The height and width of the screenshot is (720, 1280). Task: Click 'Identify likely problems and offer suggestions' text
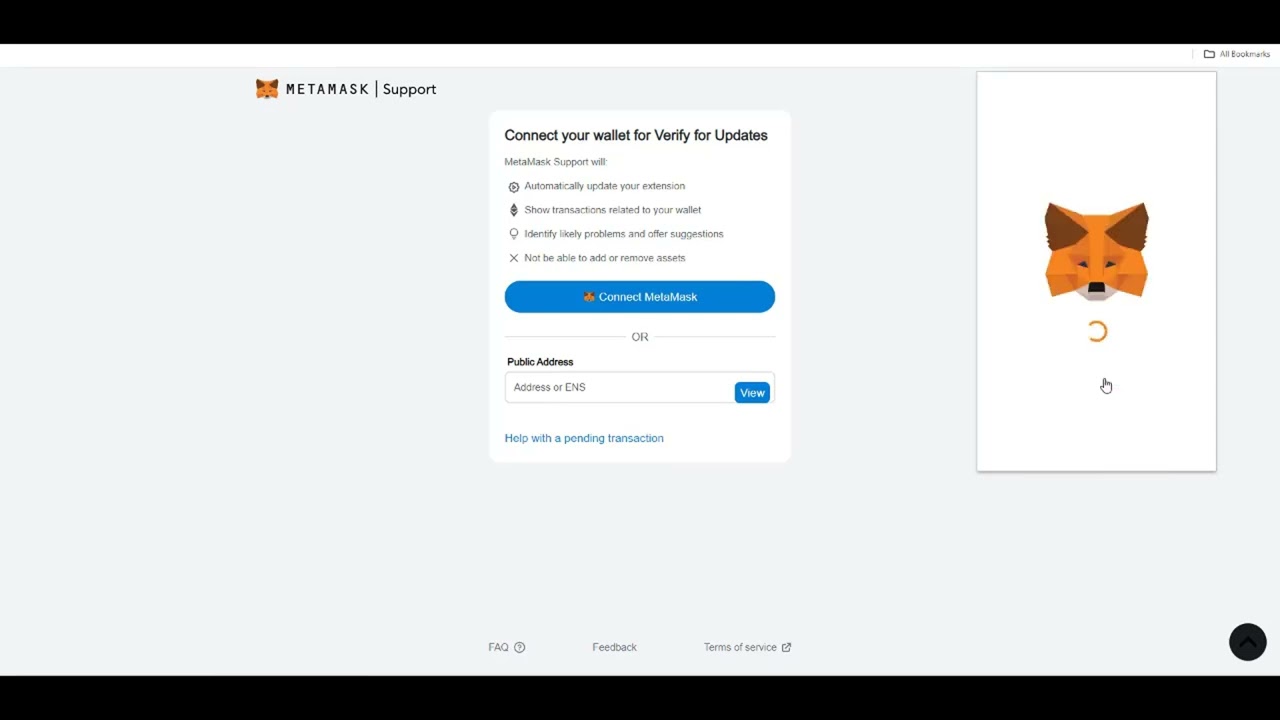point(624,234)
